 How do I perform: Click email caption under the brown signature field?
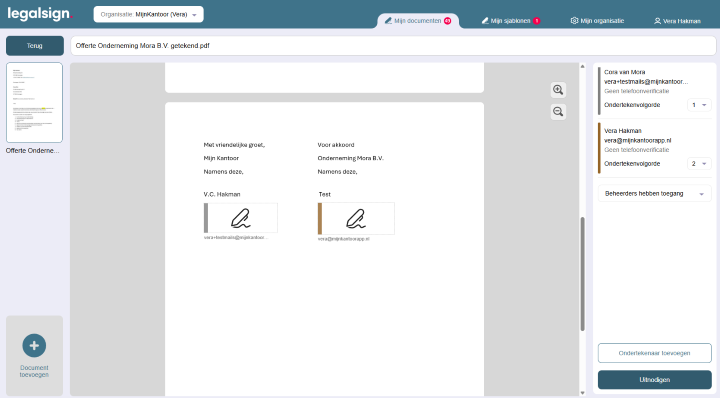343,239
